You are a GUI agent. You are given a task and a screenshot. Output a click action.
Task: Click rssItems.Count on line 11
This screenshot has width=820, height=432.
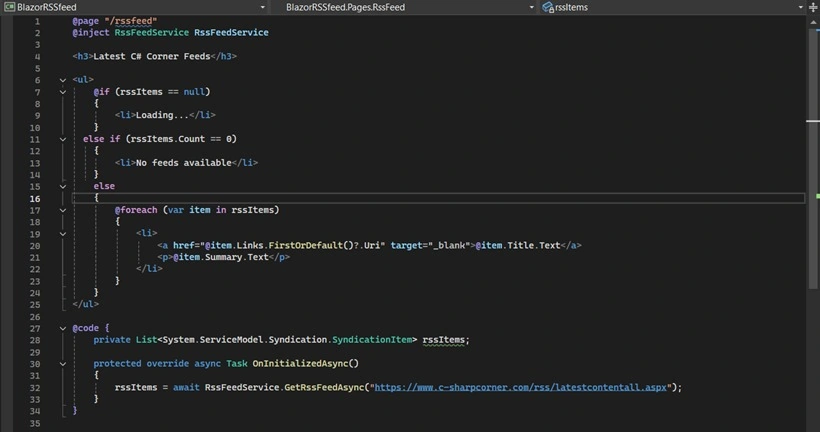(x=167, y=139)
